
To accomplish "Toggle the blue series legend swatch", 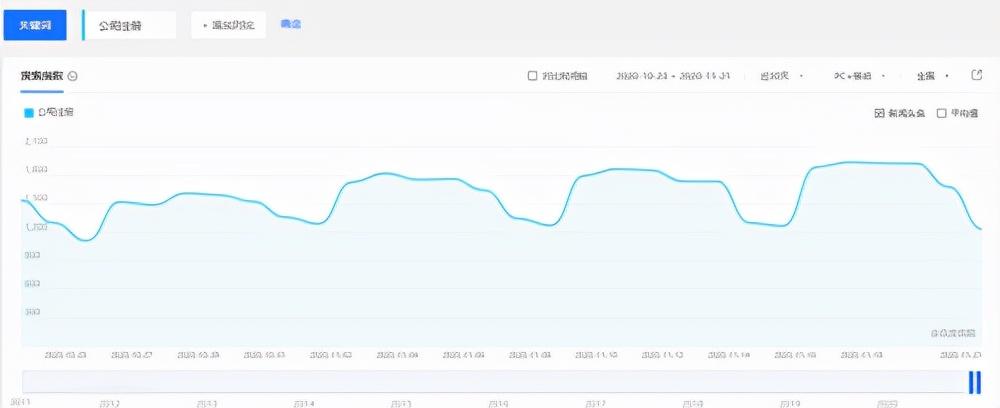I will click(x=29, y=113).
